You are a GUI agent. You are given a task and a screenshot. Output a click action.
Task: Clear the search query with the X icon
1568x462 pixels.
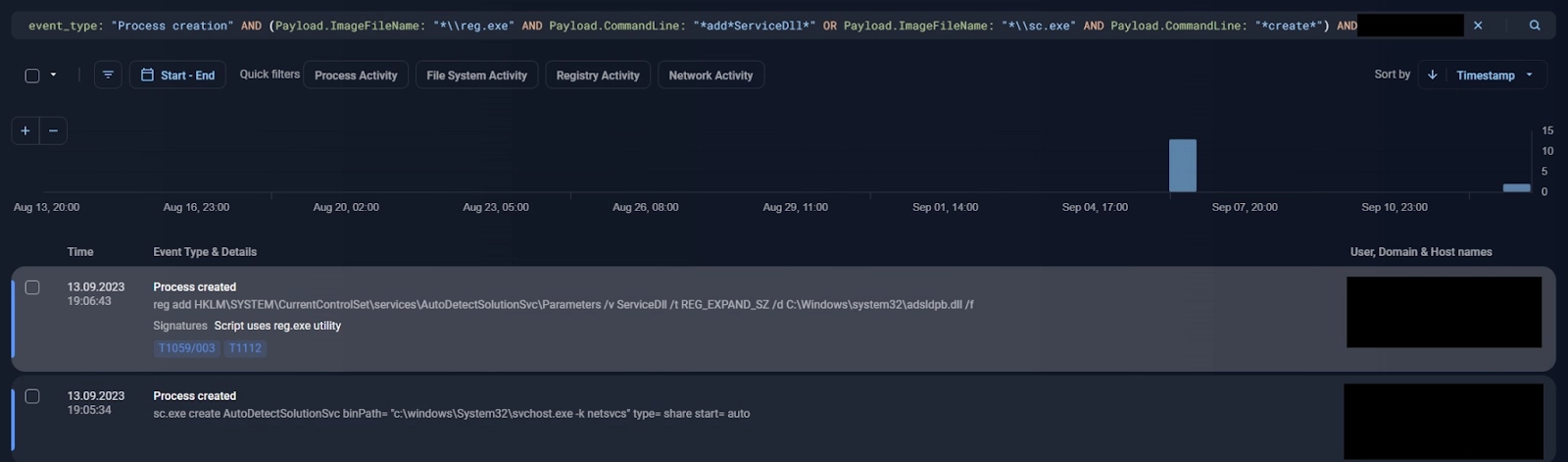pyautogui.click(x=1478, y=26)
